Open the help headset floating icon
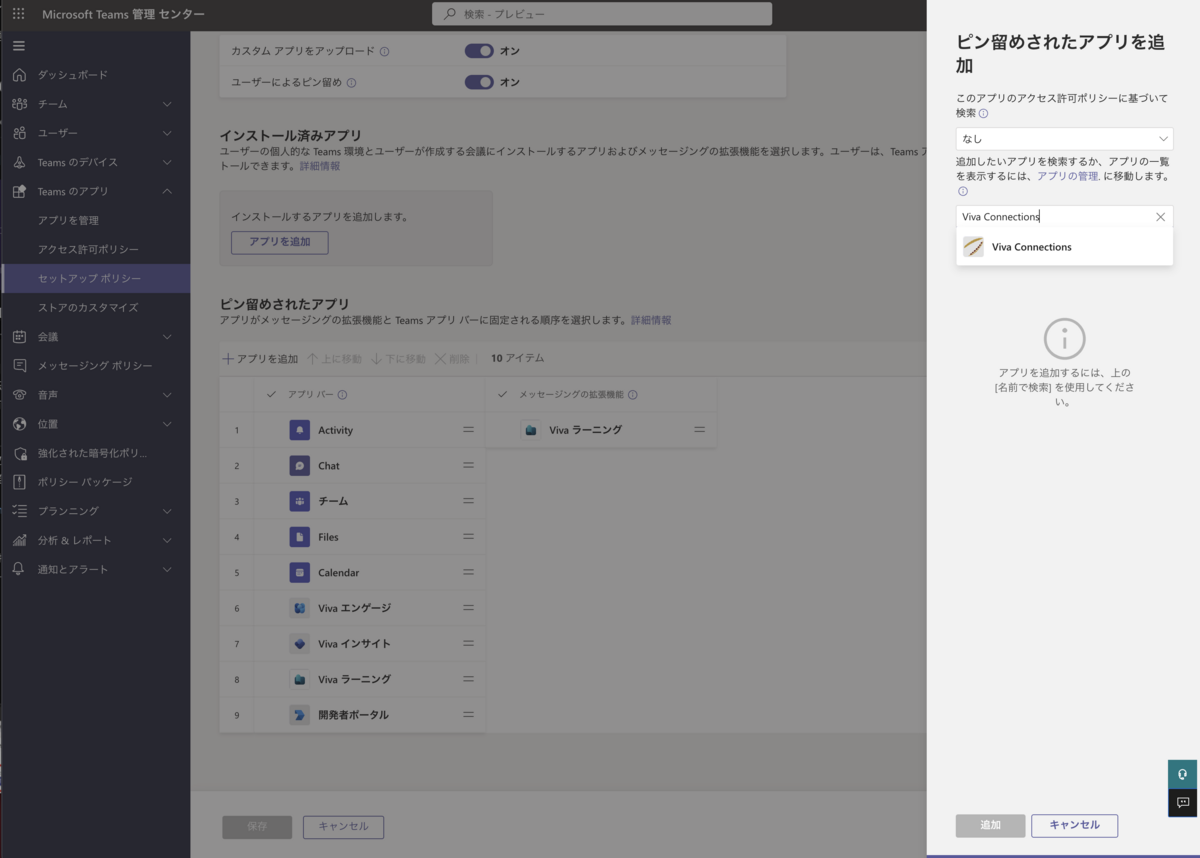The width and height of the screenshot is (1200, 858). click(x=1183, y=774)
